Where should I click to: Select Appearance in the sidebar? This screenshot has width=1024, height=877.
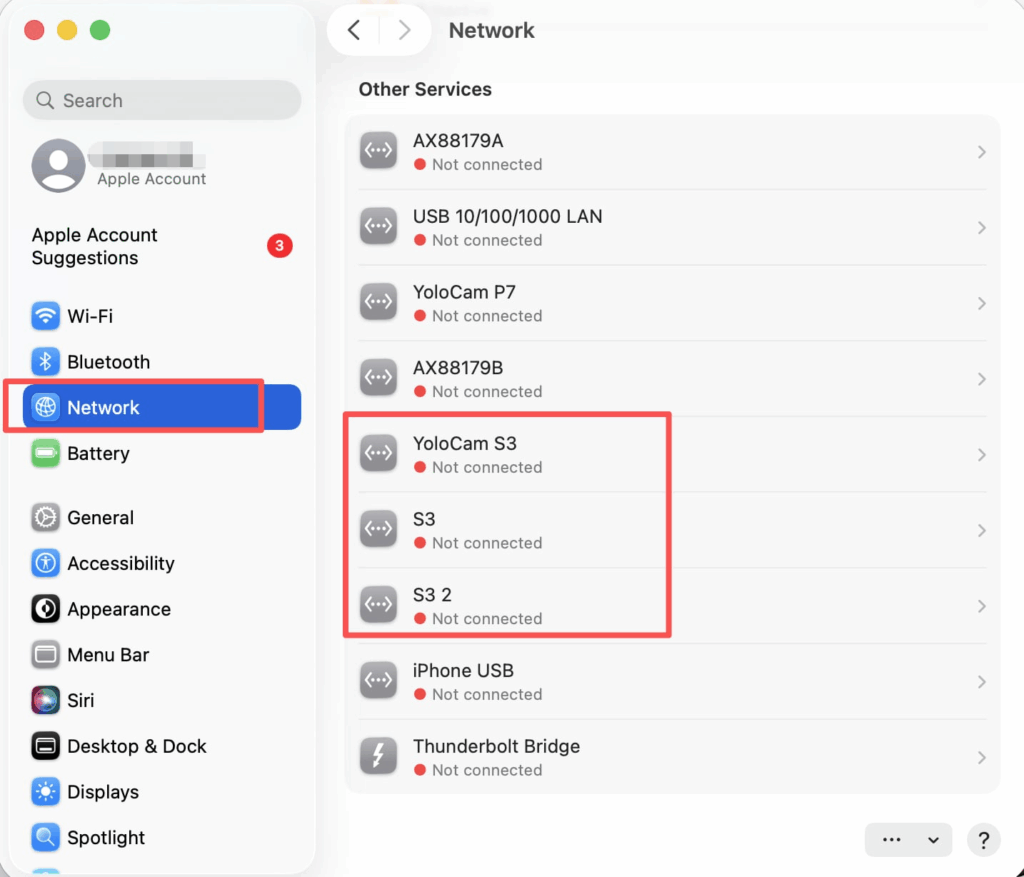tap(118, 609)
